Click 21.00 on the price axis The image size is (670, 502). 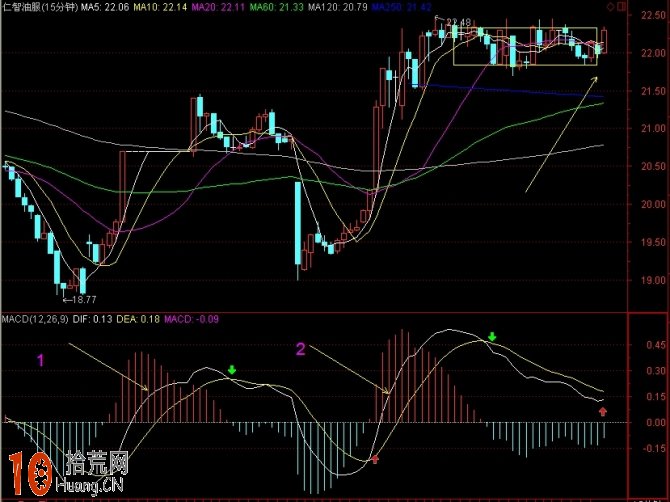pyautogui.click(x=653, y=128)
